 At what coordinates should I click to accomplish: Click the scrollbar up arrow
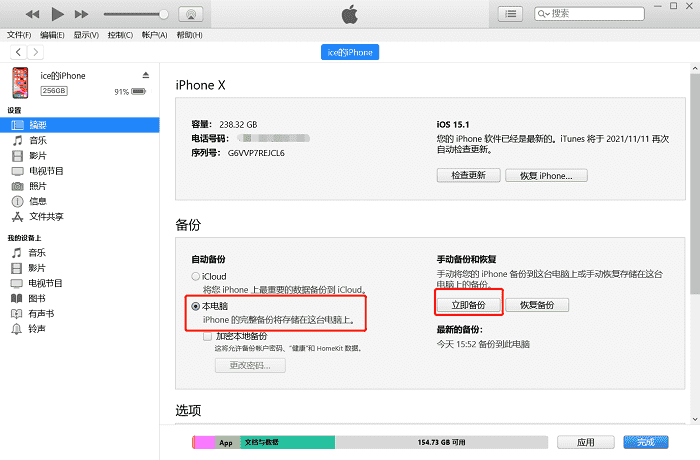(x=695, y=69)
